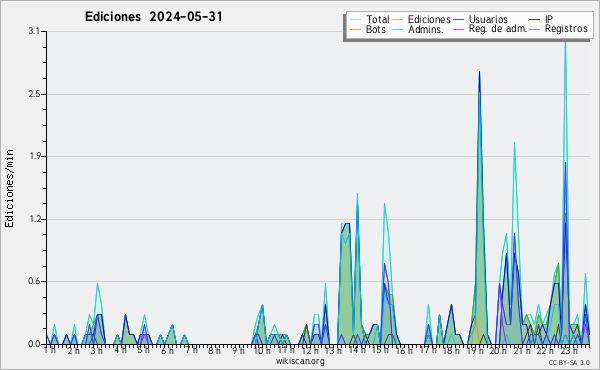Click the '14 h' x-axis label
Image resolution: width=600 pixels, height=370 pixels.
click(x=357, y=350)
